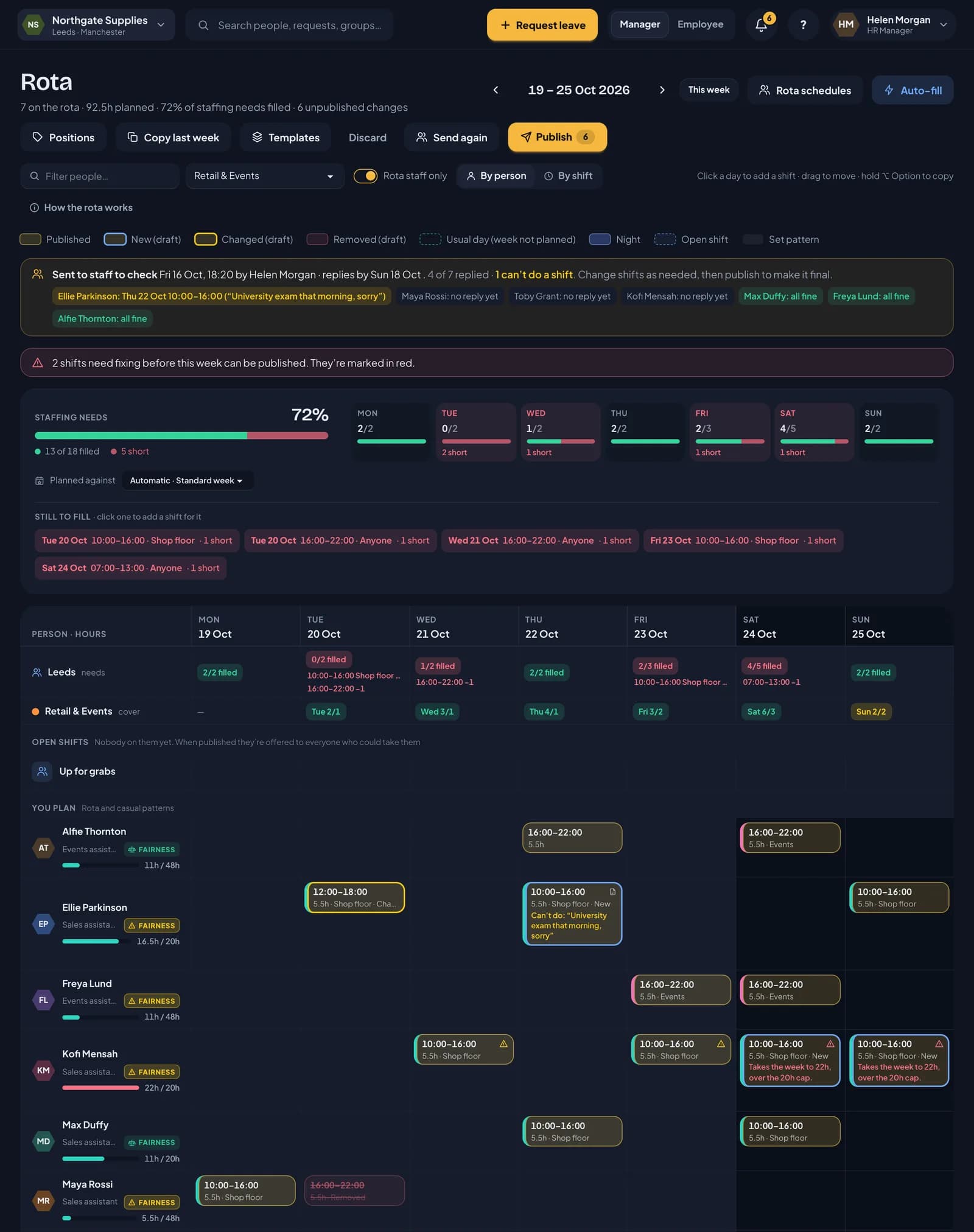Click the Filter people input
The width and height of the screenshot is (974, 1232).
pyautogui.click(x=100, y=176)
